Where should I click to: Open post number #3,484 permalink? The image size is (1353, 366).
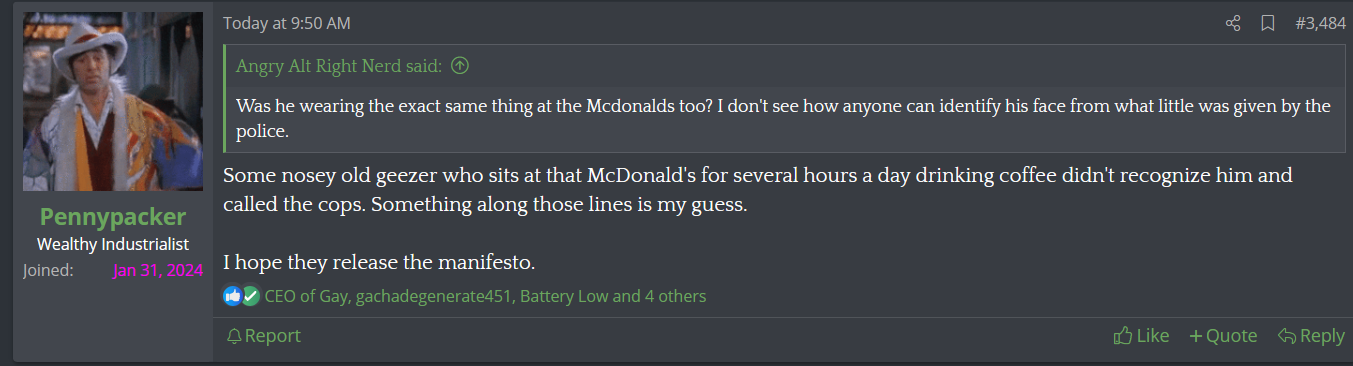1320,23
